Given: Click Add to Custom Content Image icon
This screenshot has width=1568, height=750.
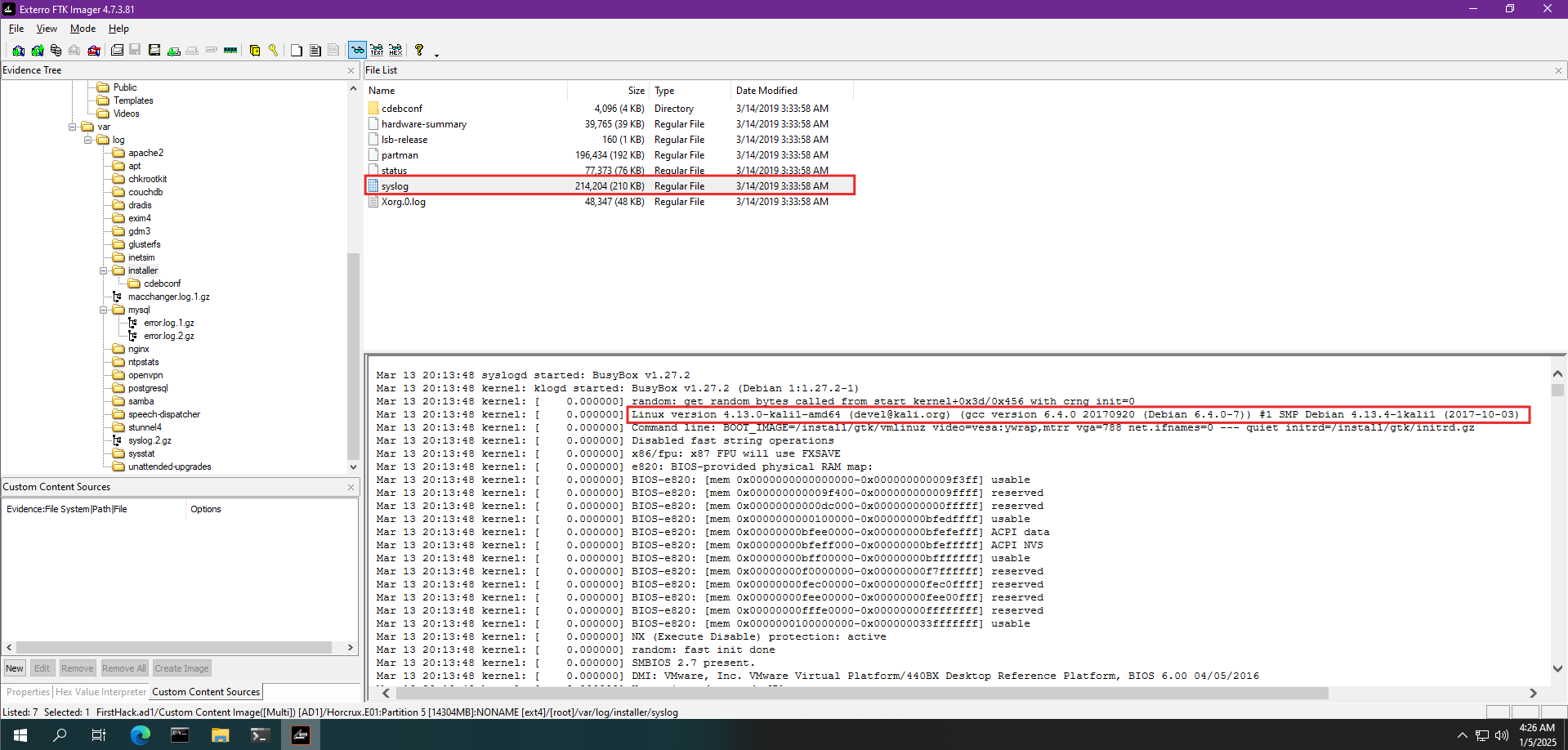Looking at the screenshot, I should (173, 51).
